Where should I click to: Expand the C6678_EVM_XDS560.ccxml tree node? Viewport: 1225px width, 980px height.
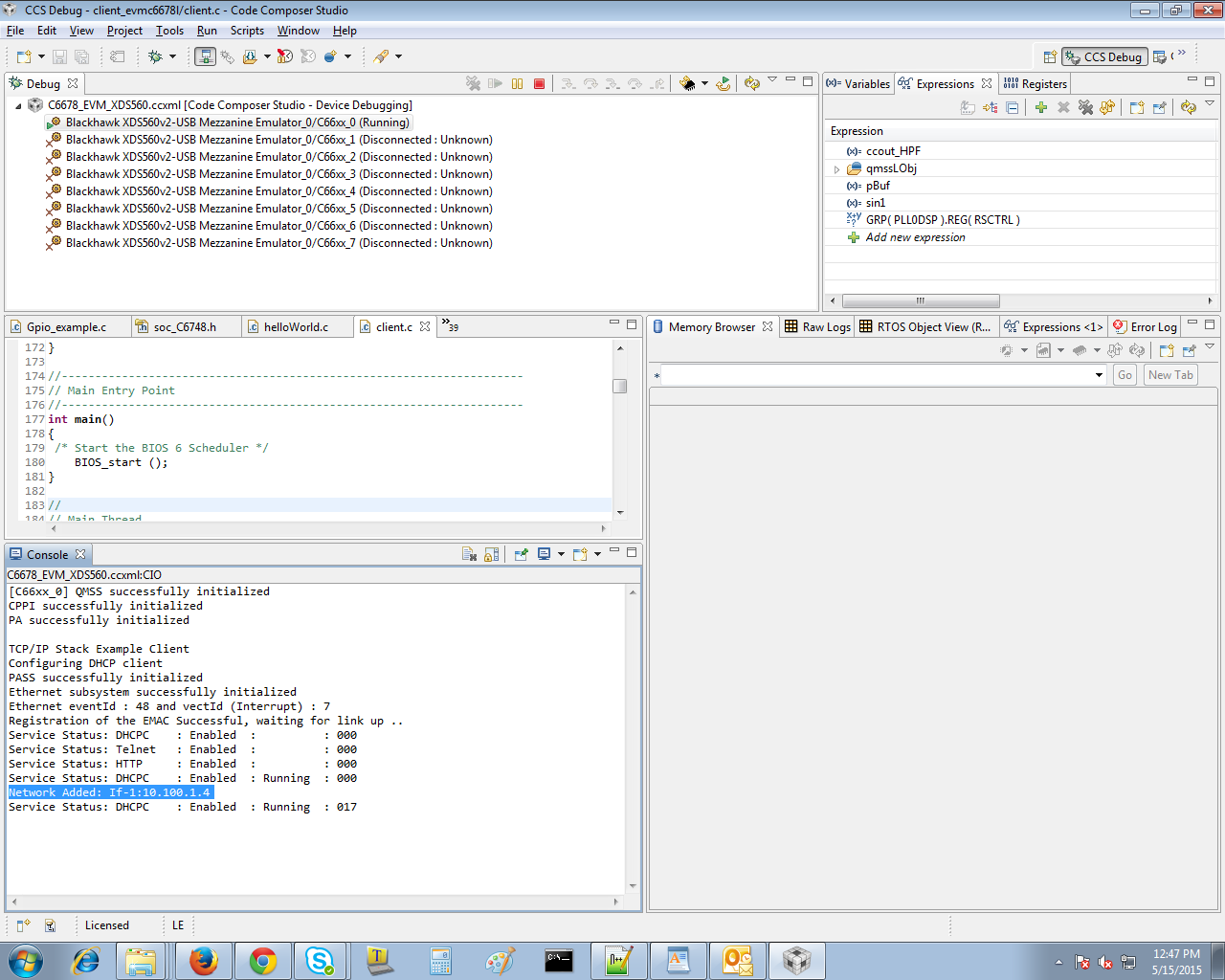18,106
